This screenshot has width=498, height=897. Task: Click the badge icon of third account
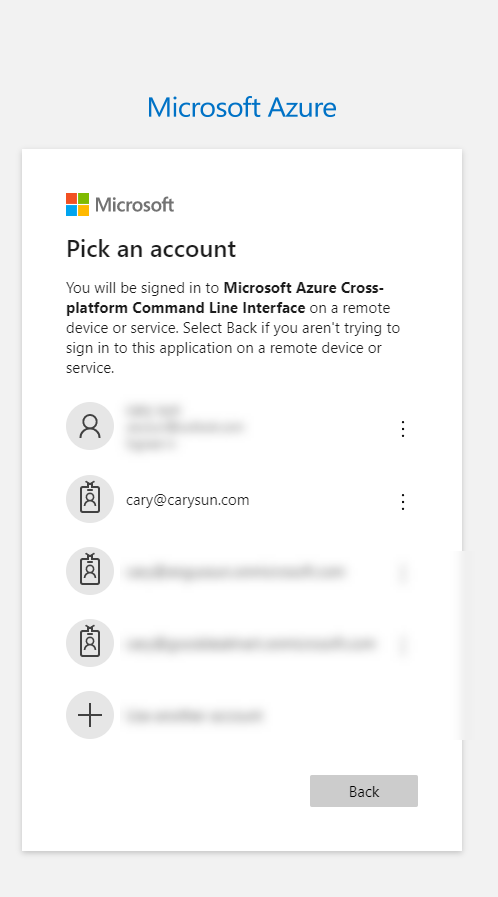click(90, 571)
